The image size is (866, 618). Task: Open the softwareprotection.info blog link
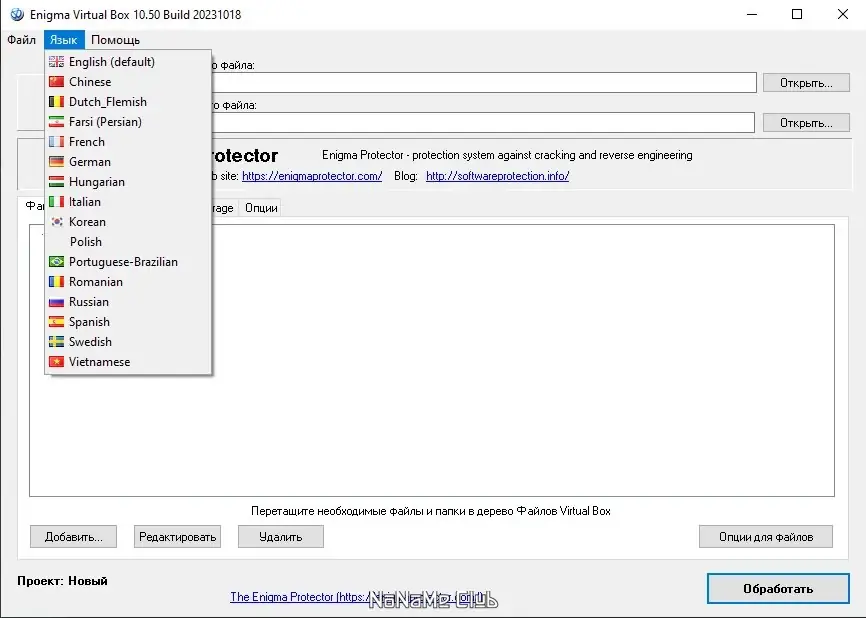pos(498,176)
